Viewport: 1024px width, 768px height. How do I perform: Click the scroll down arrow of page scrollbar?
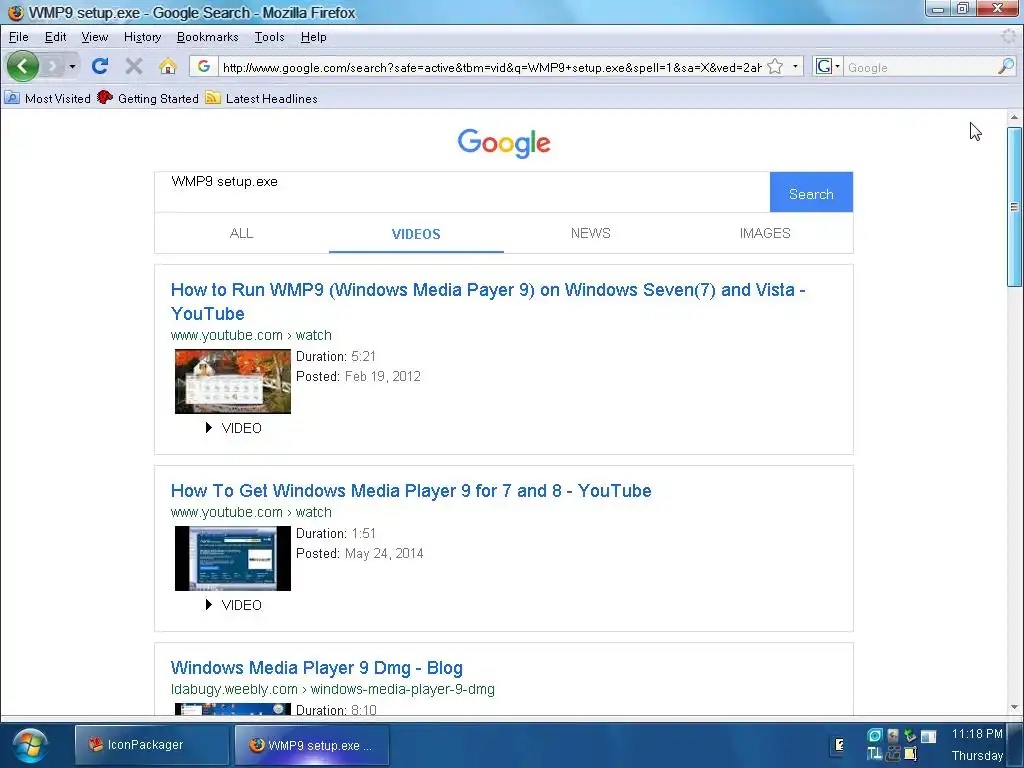click(1014, 707)
